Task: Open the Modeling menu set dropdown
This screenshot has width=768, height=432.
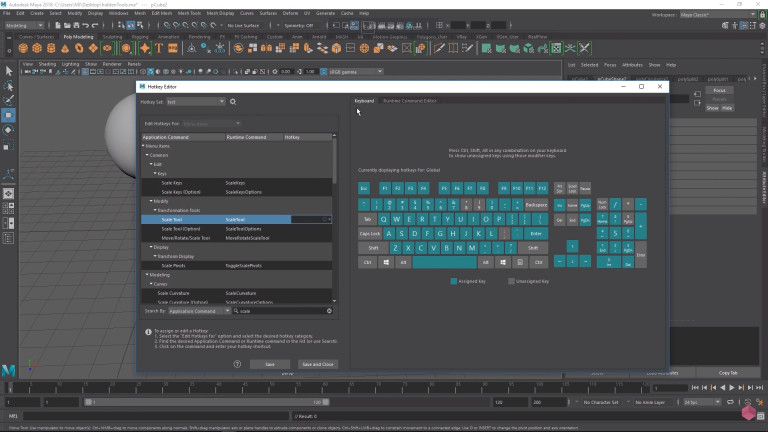Action: tap(24, 25)
